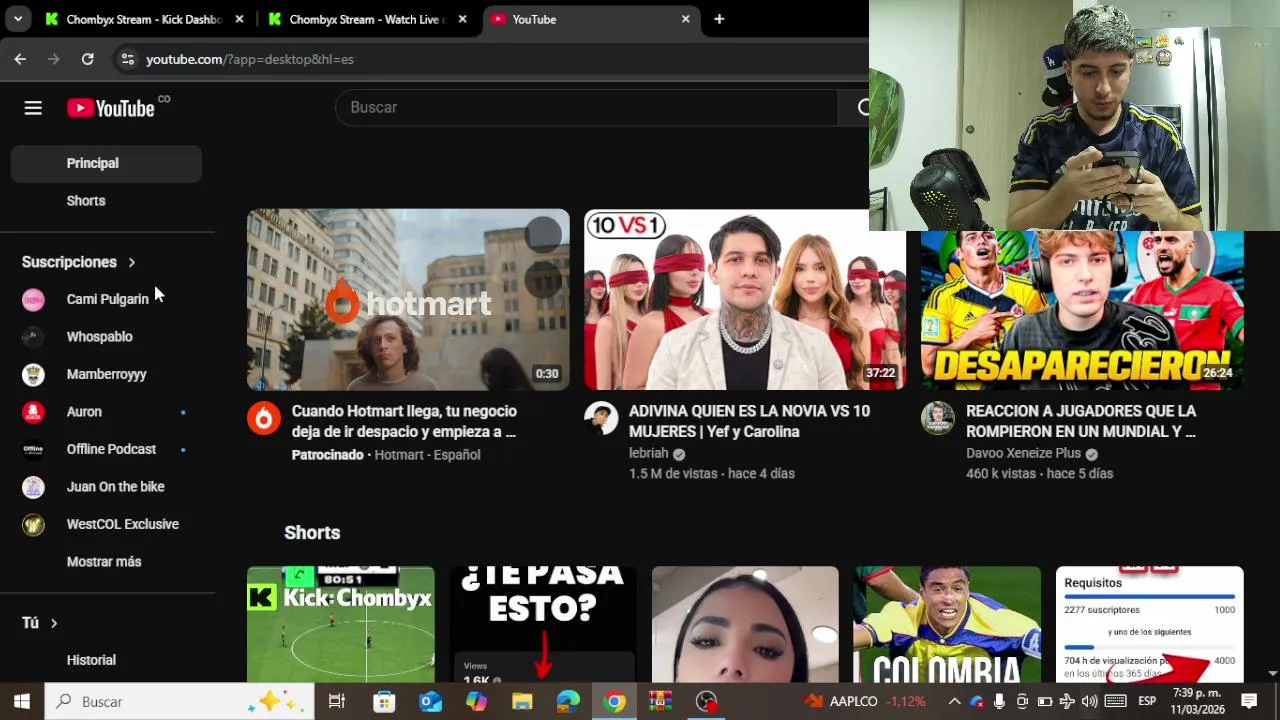Open Davoo Xeneize Plus channel avatar
This screenshot has width=1280, height=720.
tap(938, 418)
